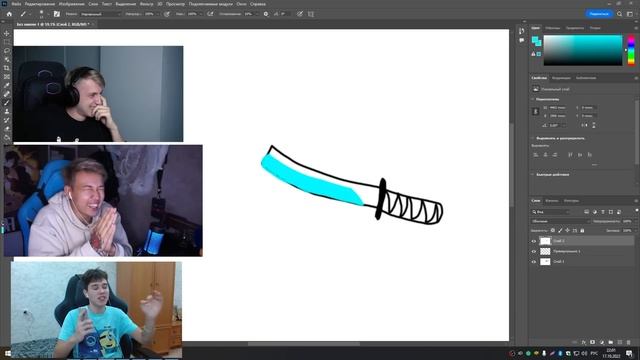Screen dimensions: 640x360
Task: Open the Image menu
Action: click(x=72, y=4)
